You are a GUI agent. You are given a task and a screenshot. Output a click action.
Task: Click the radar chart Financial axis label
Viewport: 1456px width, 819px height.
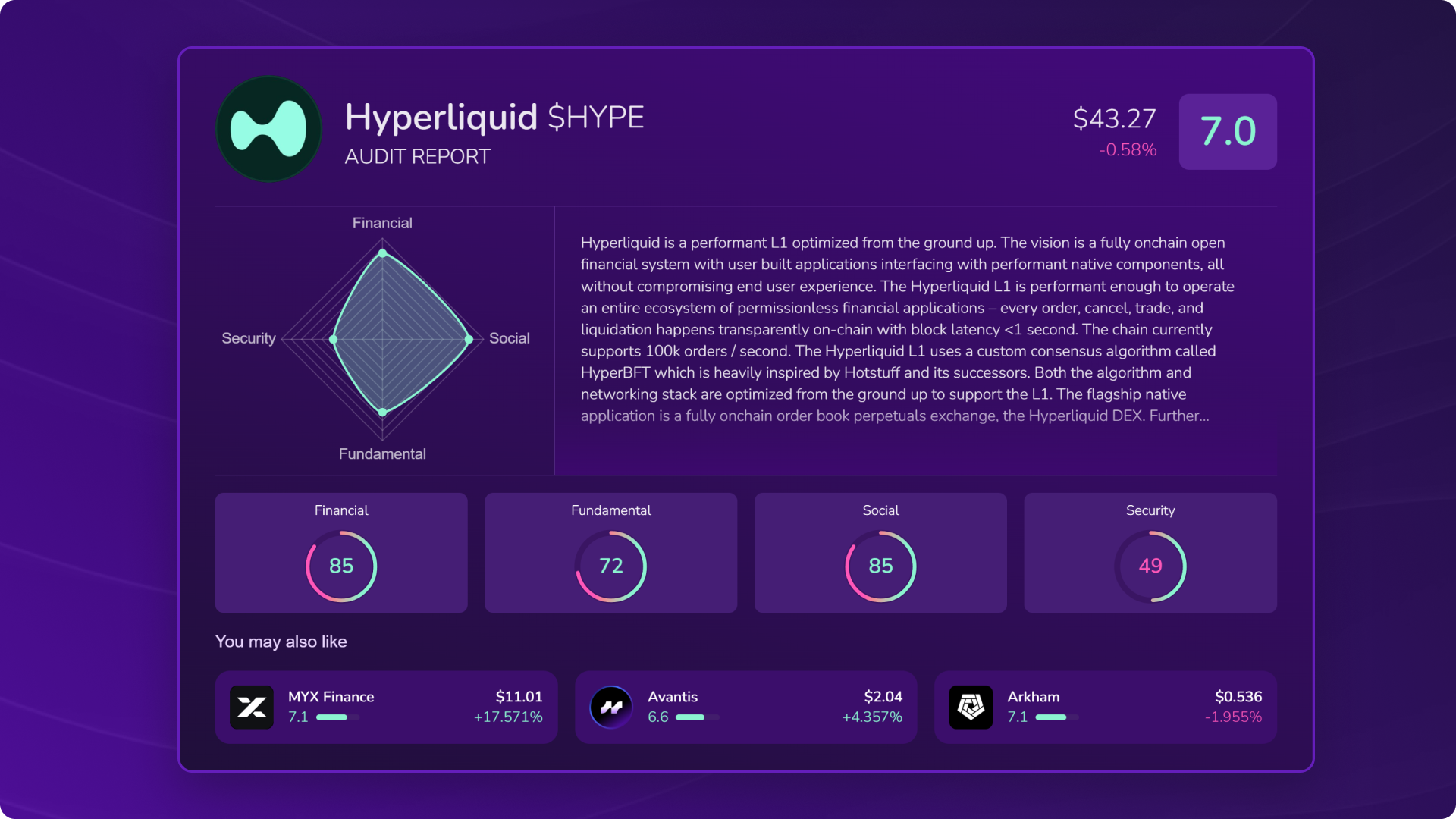point(382,223)
